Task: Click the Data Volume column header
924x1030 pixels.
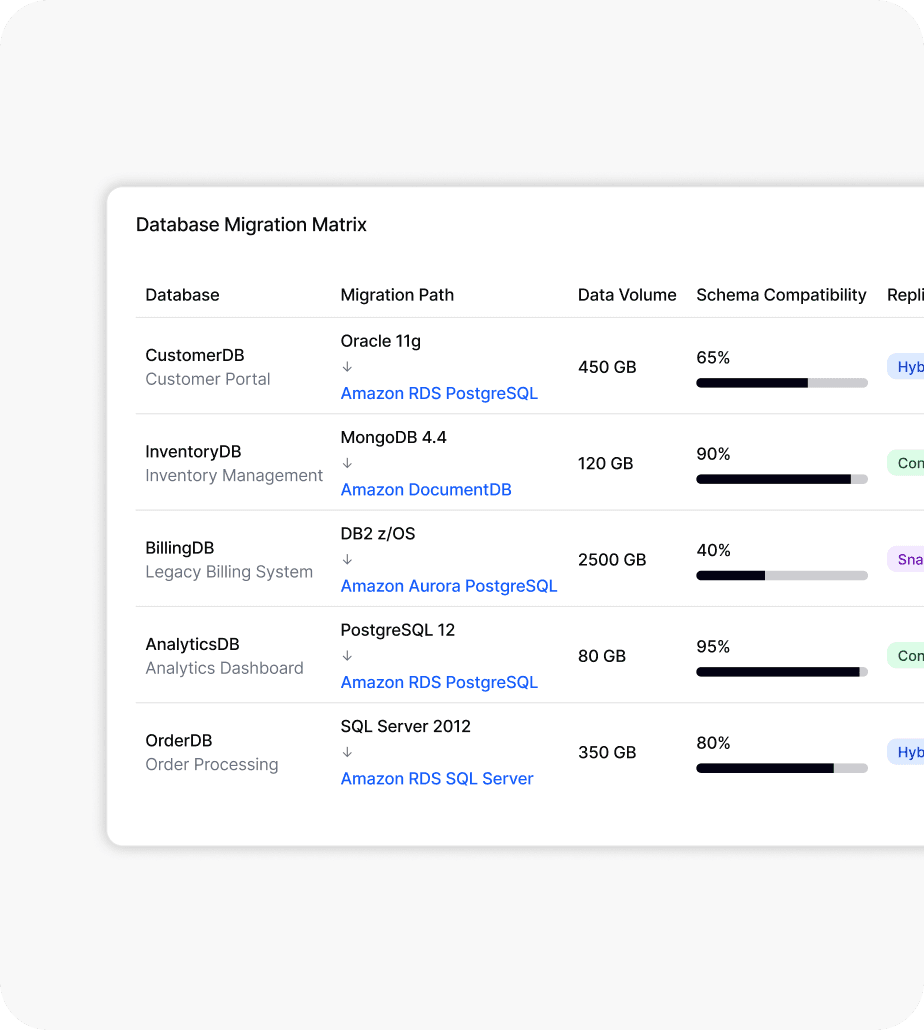Action: pyautogui.click(x=627, y=295)
